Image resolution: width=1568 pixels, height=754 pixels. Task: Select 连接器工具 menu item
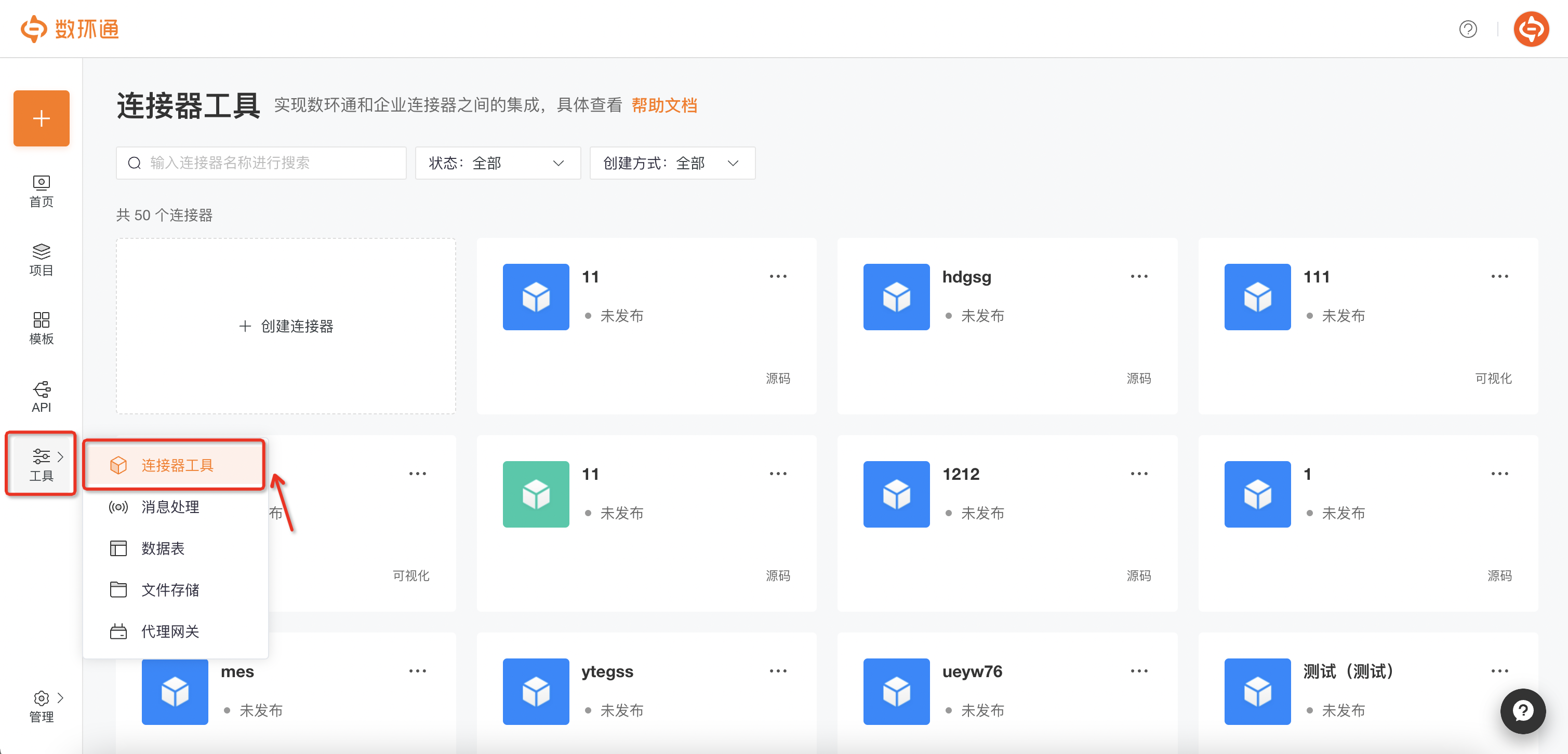tap(174, 465)
